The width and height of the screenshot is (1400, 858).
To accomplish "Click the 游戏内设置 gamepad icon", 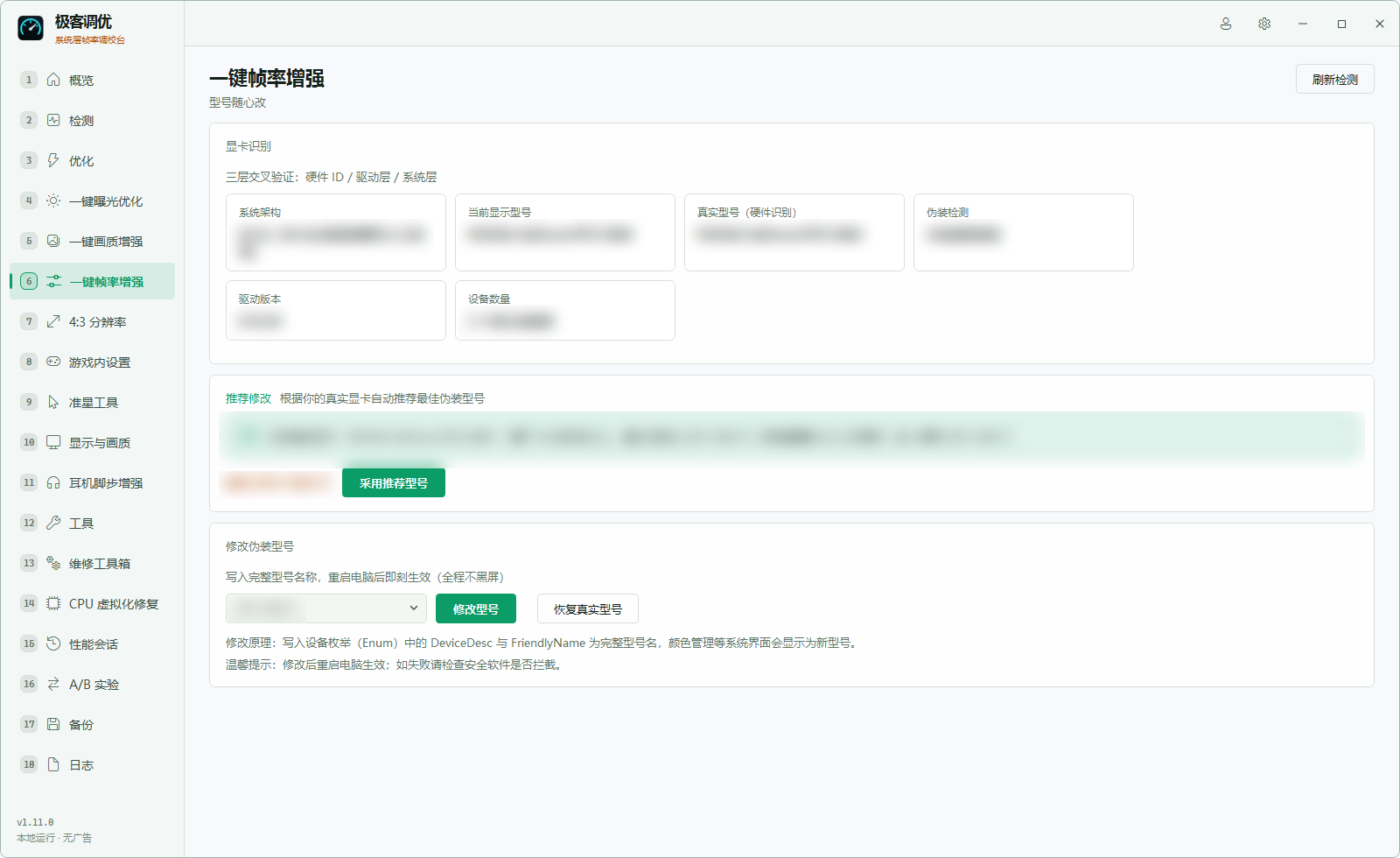I will click(x=53, y=362).
